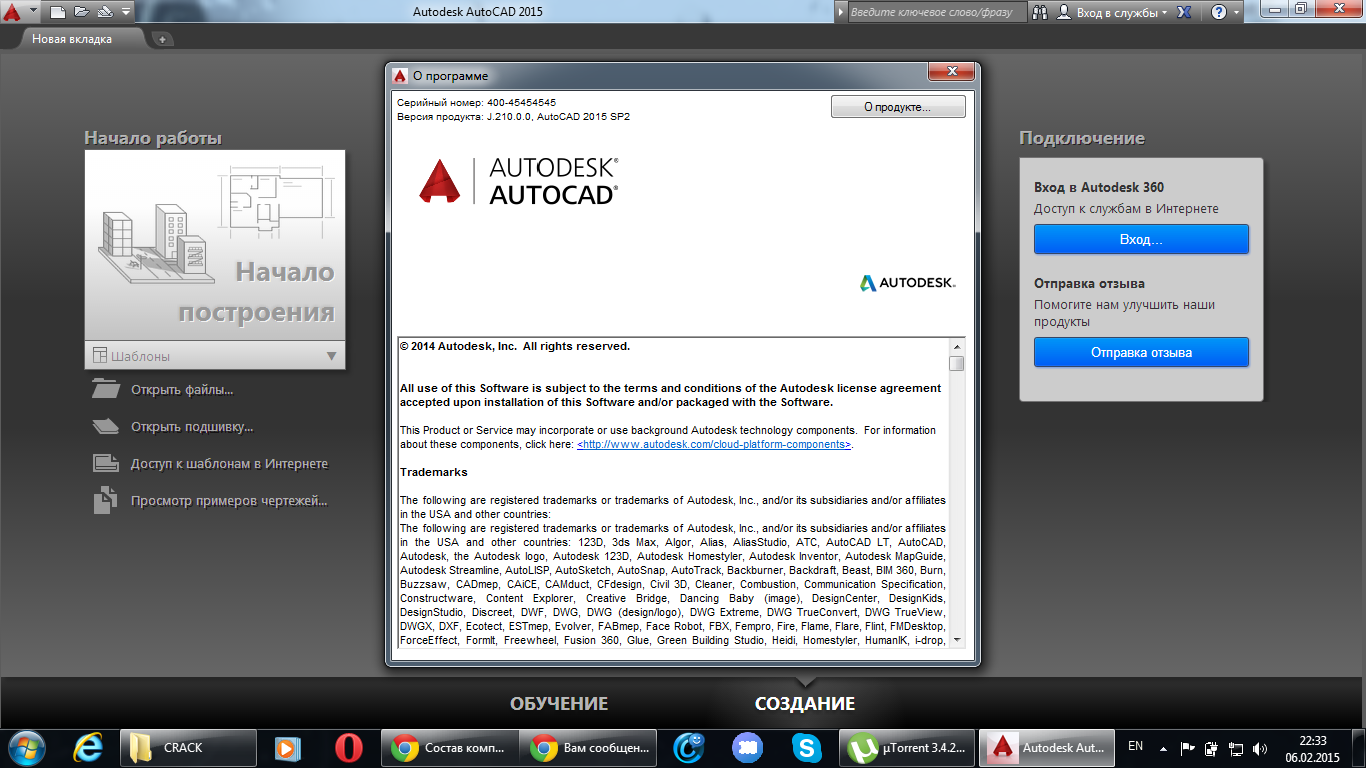
Task: Click the network tray icon
Action: [1236, 747]
